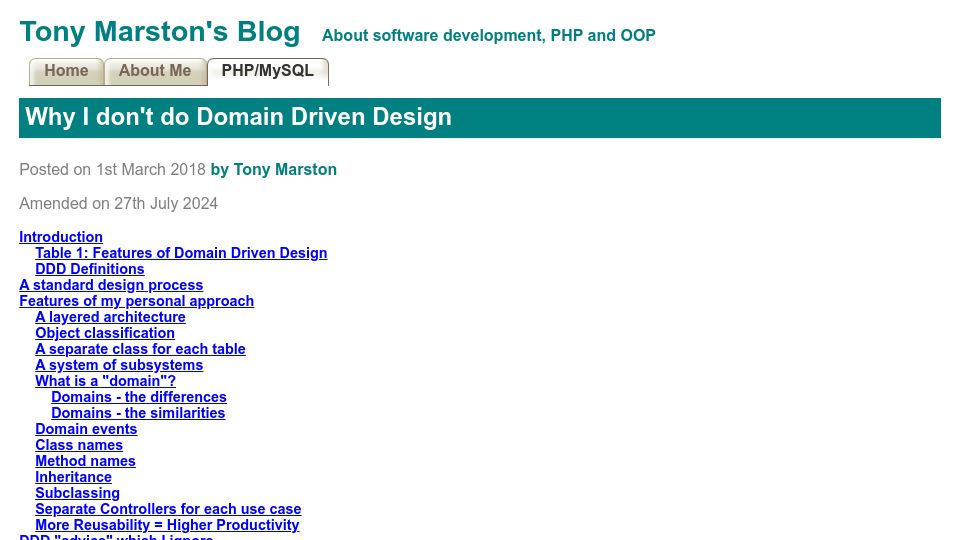Viewport: 960px width, 540px height.
Task: Open Table 1: Features of Domain Driven Design
Action: [181, 253]
